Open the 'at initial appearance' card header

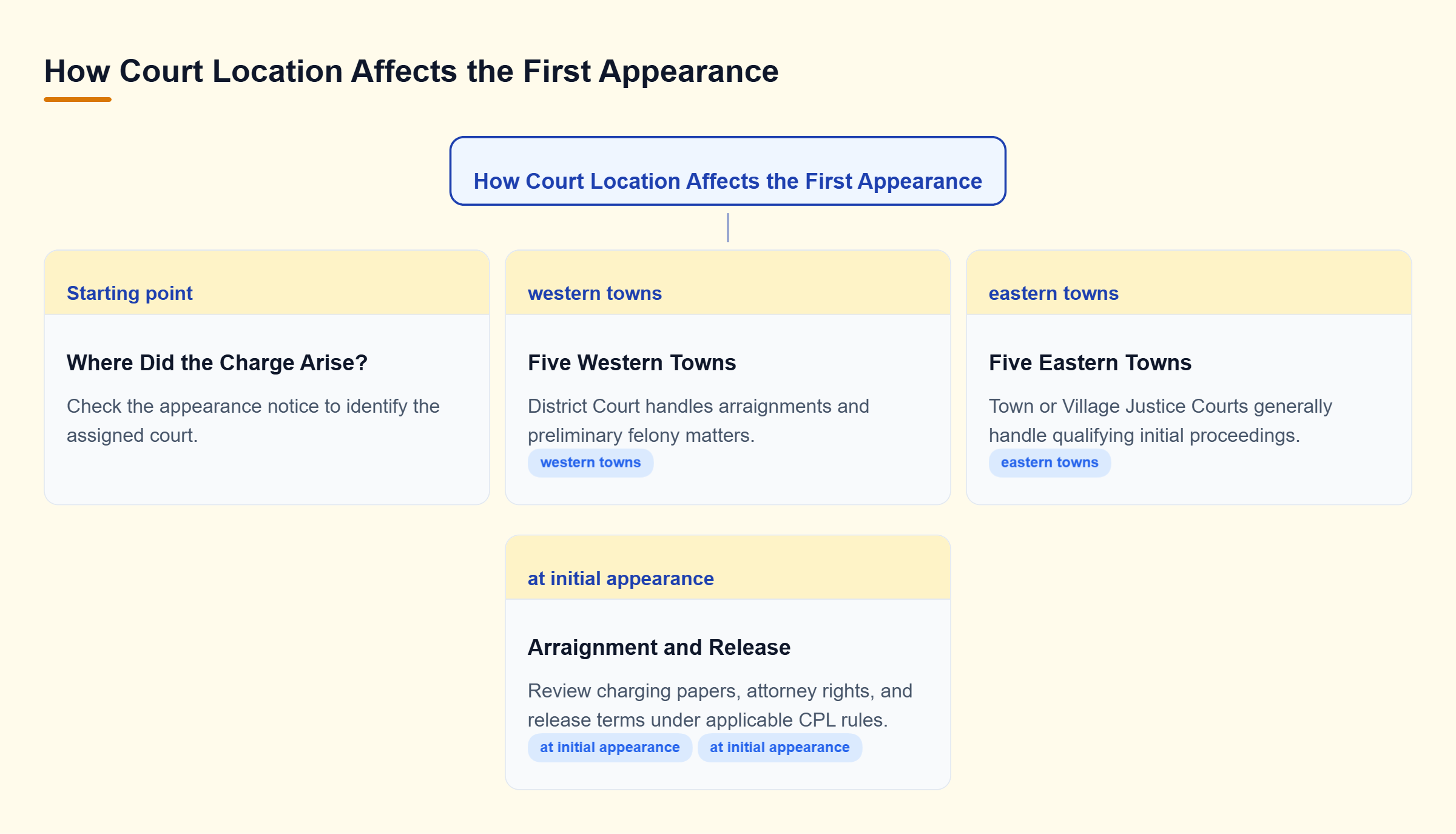727,568
